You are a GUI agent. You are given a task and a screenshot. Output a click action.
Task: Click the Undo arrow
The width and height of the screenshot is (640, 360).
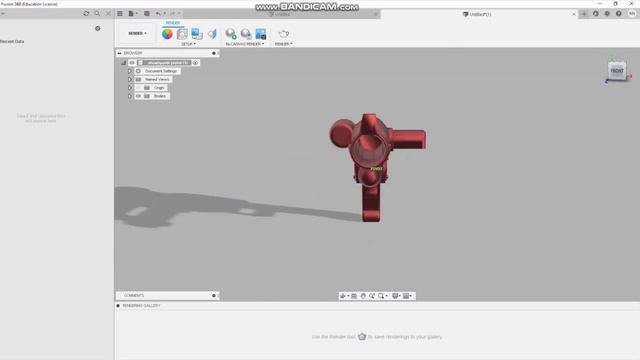(158, 13)
